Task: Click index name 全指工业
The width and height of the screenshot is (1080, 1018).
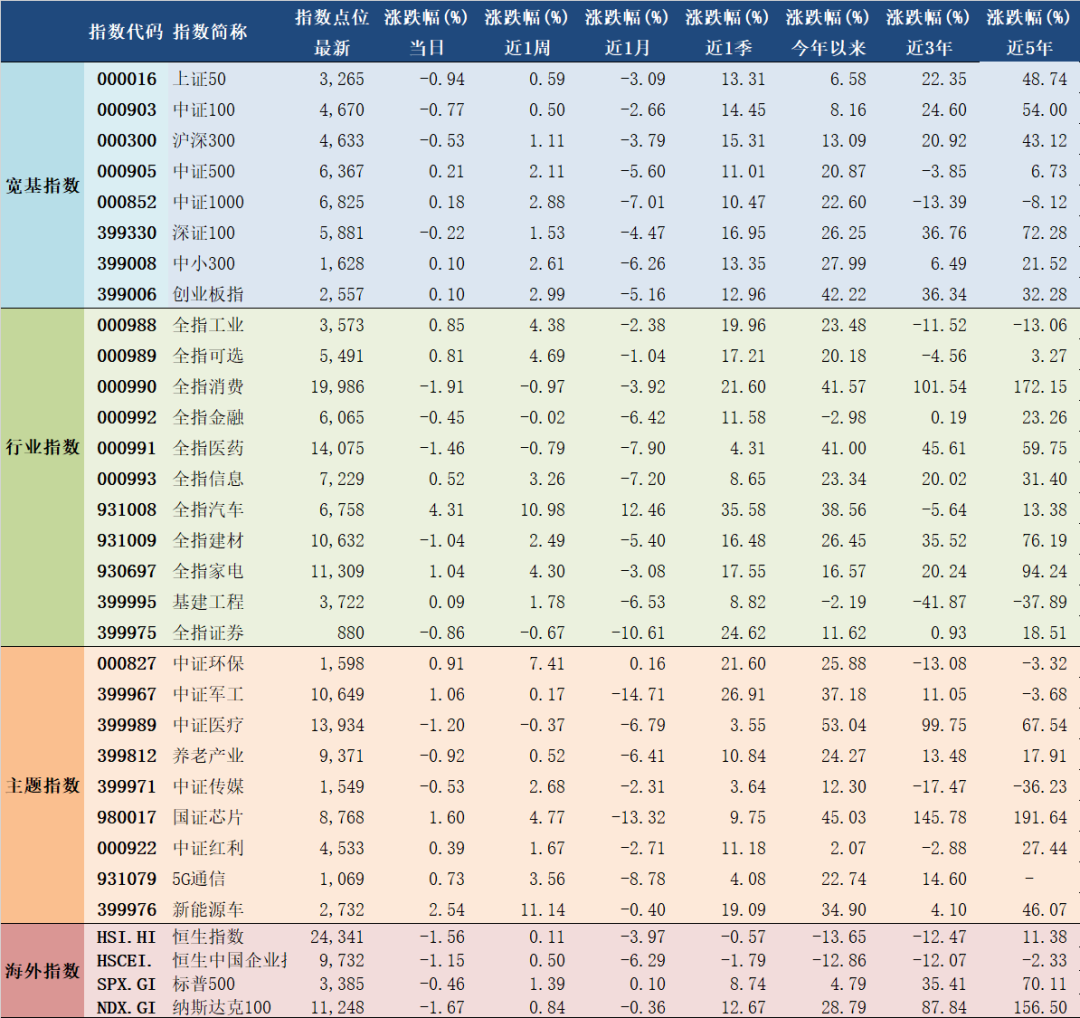Action: click(x=208, y=325)
